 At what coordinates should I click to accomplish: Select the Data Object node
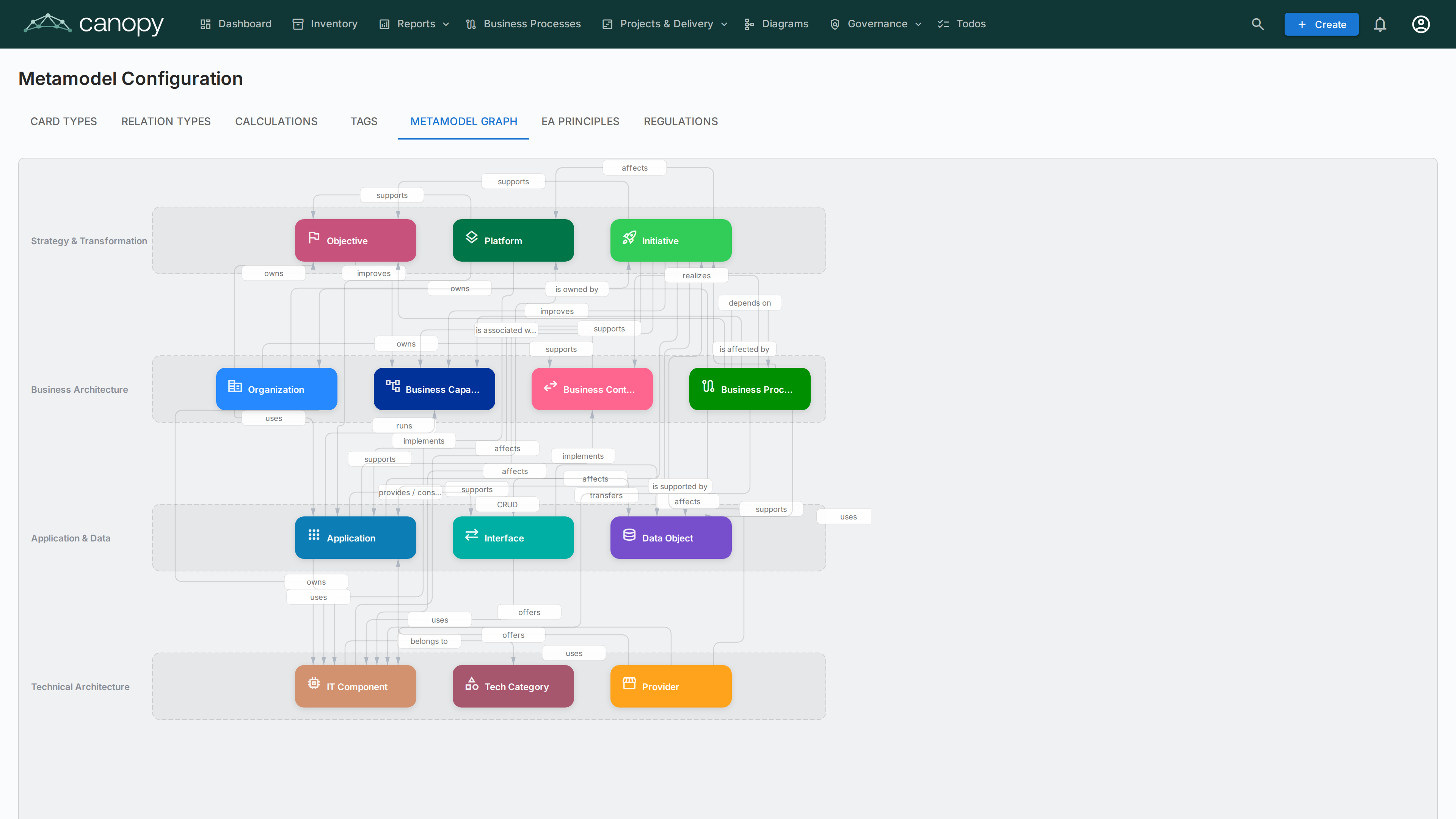coord(671,538)
